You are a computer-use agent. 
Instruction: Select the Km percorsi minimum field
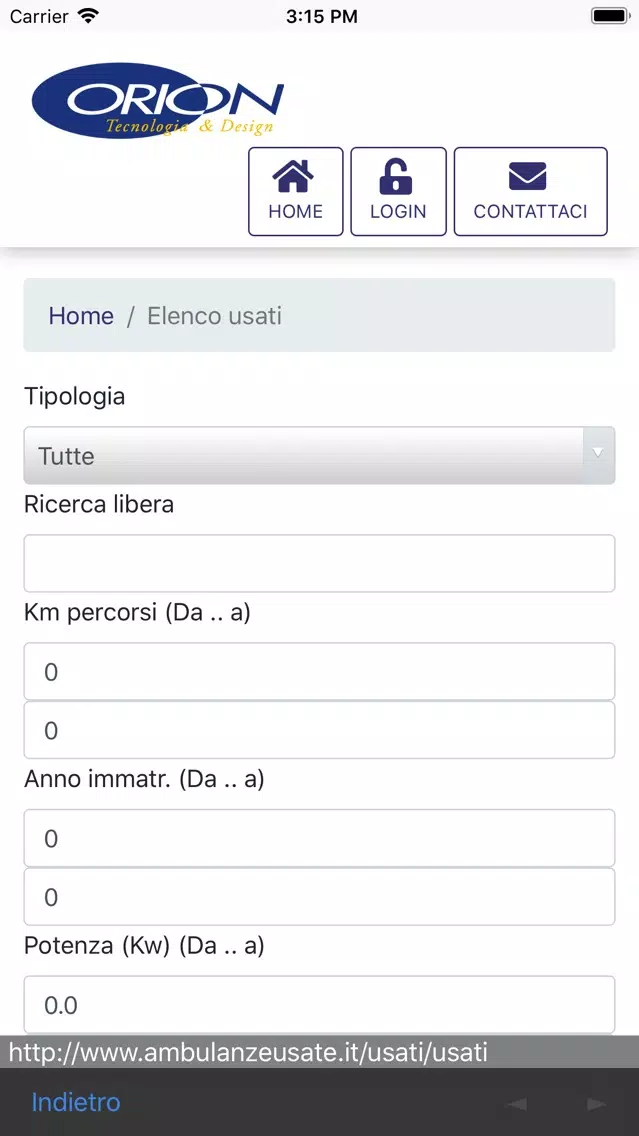[x=320, y=672]
